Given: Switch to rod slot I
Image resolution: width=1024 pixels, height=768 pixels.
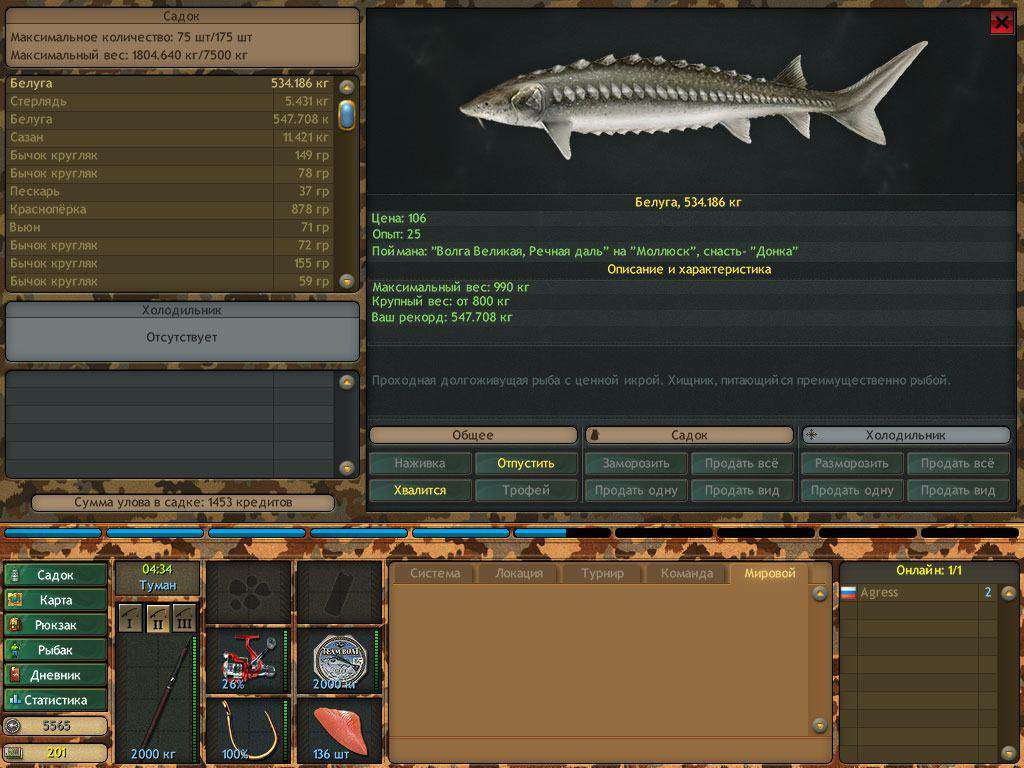Looking at the screenshot, I should coord(130,617).
